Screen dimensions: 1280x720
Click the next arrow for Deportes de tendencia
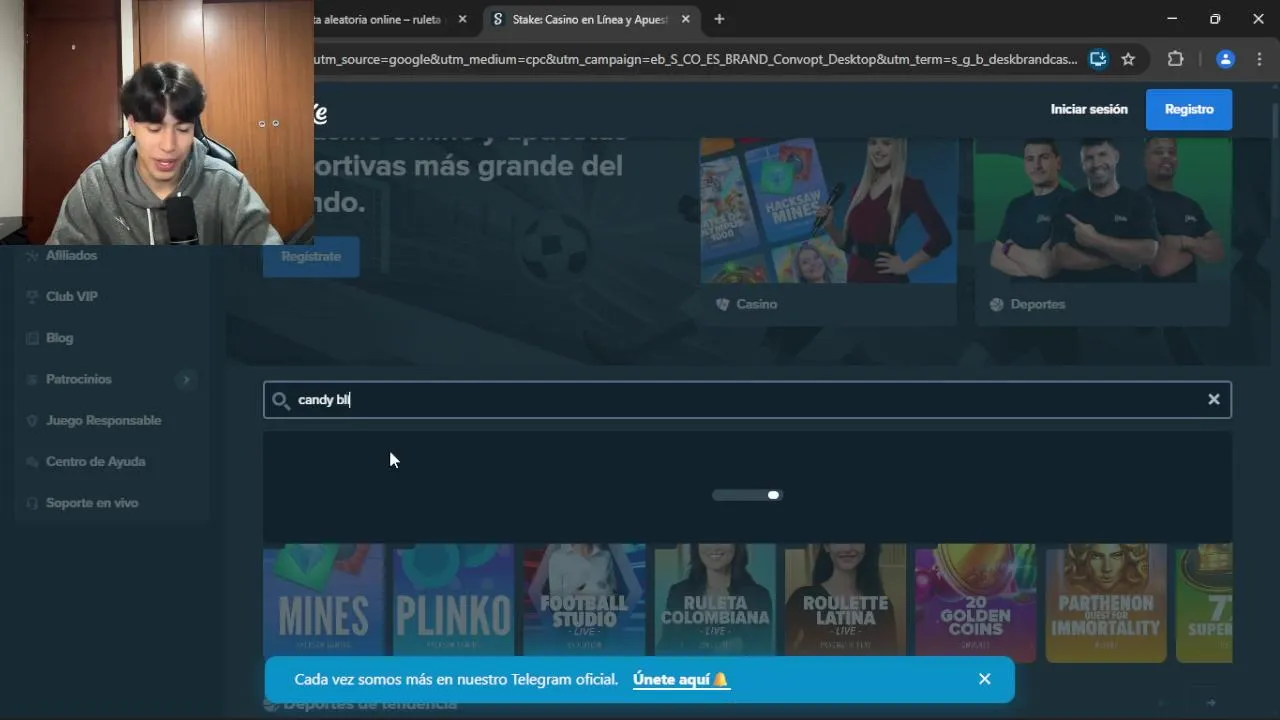coord(1210,703)
